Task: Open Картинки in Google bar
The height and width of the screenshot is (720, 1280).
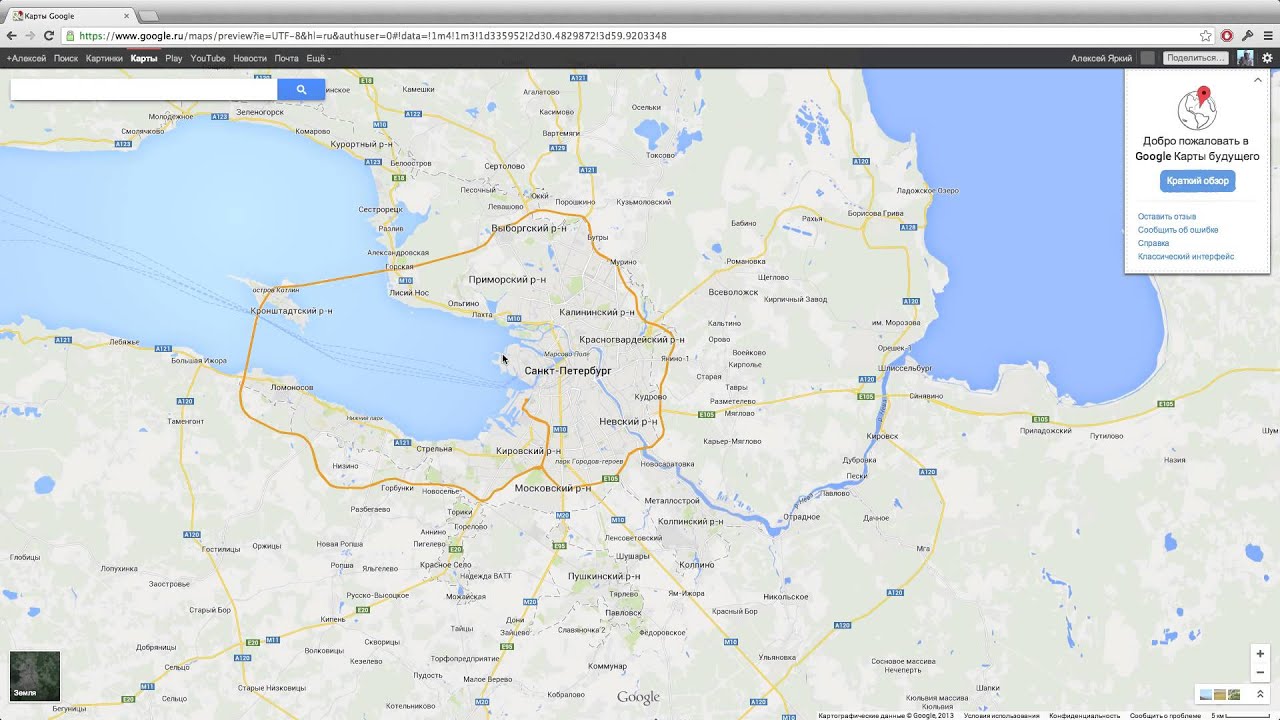Action: click(x=104, y=58)
